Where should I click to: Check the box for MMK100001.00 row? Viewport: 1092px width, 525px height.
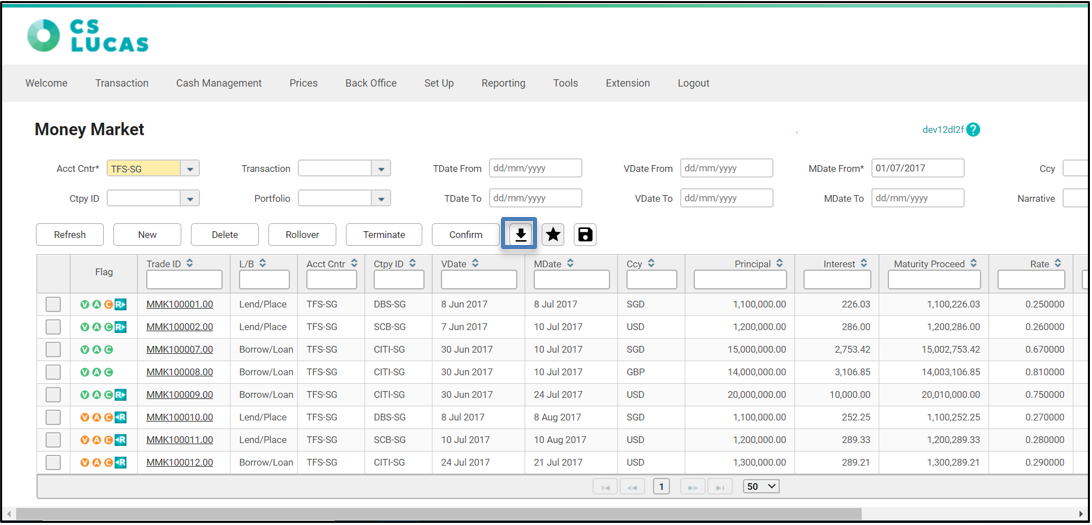click(53, 304)
